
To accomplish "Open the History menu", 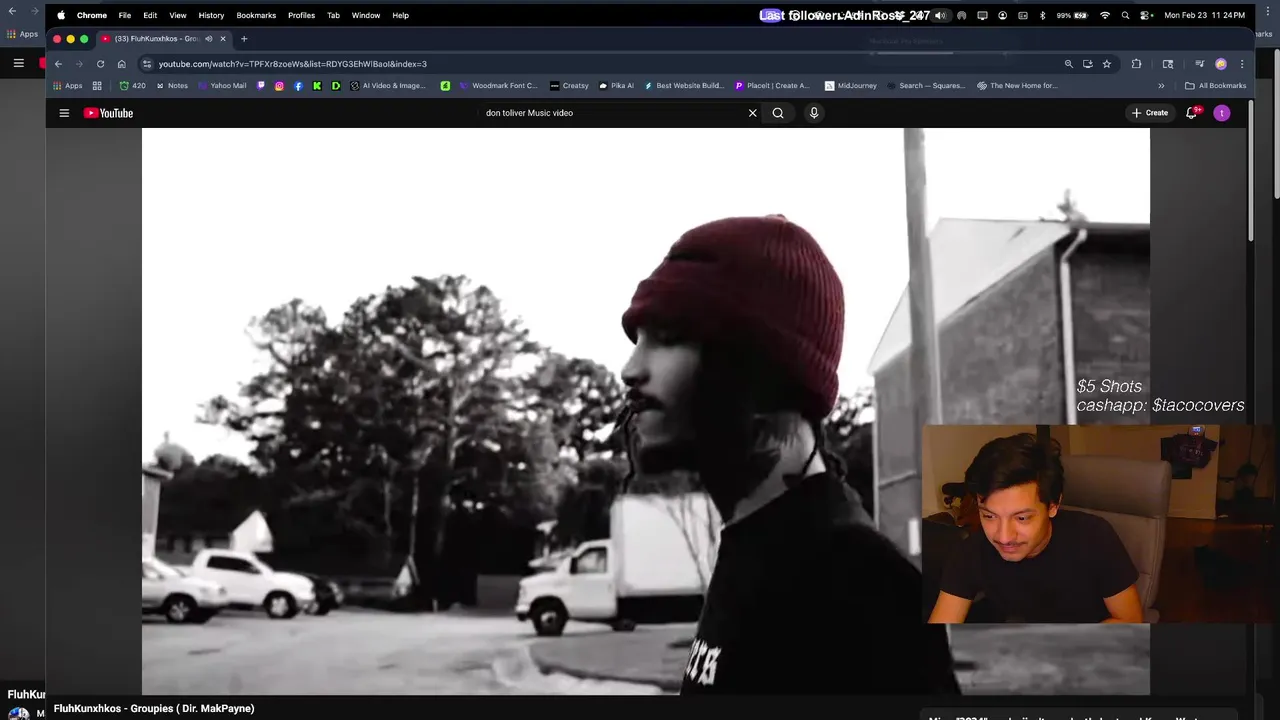I will click(x=211, y=15).
